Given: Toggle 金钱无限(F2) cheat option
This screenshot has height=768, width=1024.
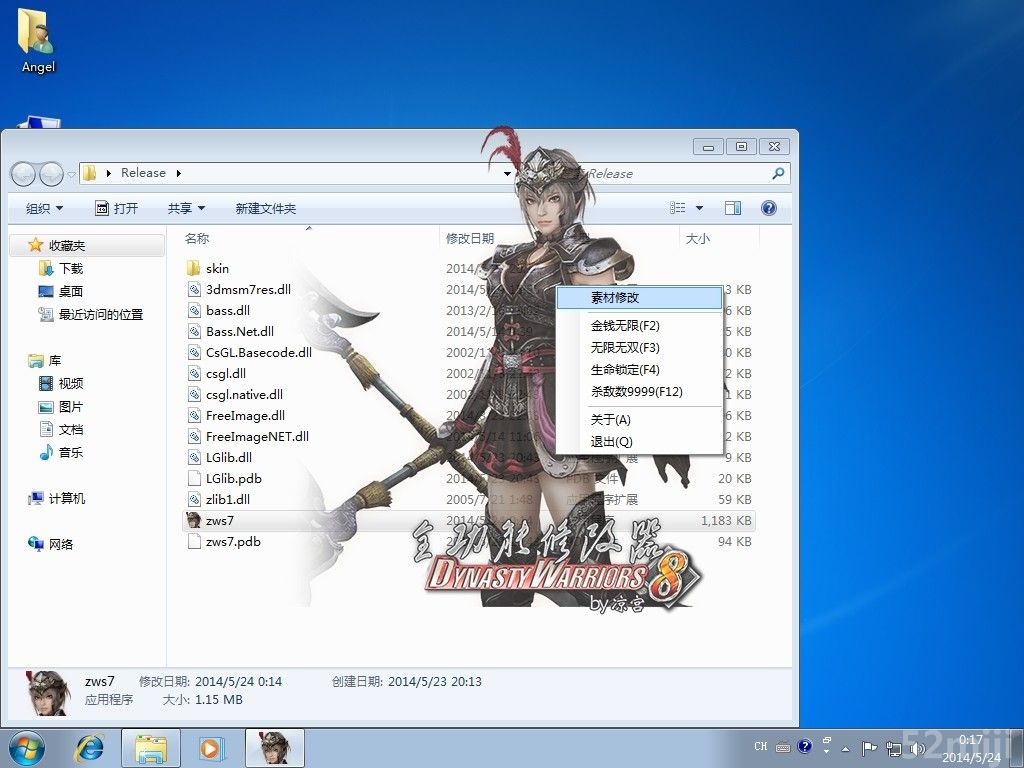Looking at the screenshot, I should (625, 326).
